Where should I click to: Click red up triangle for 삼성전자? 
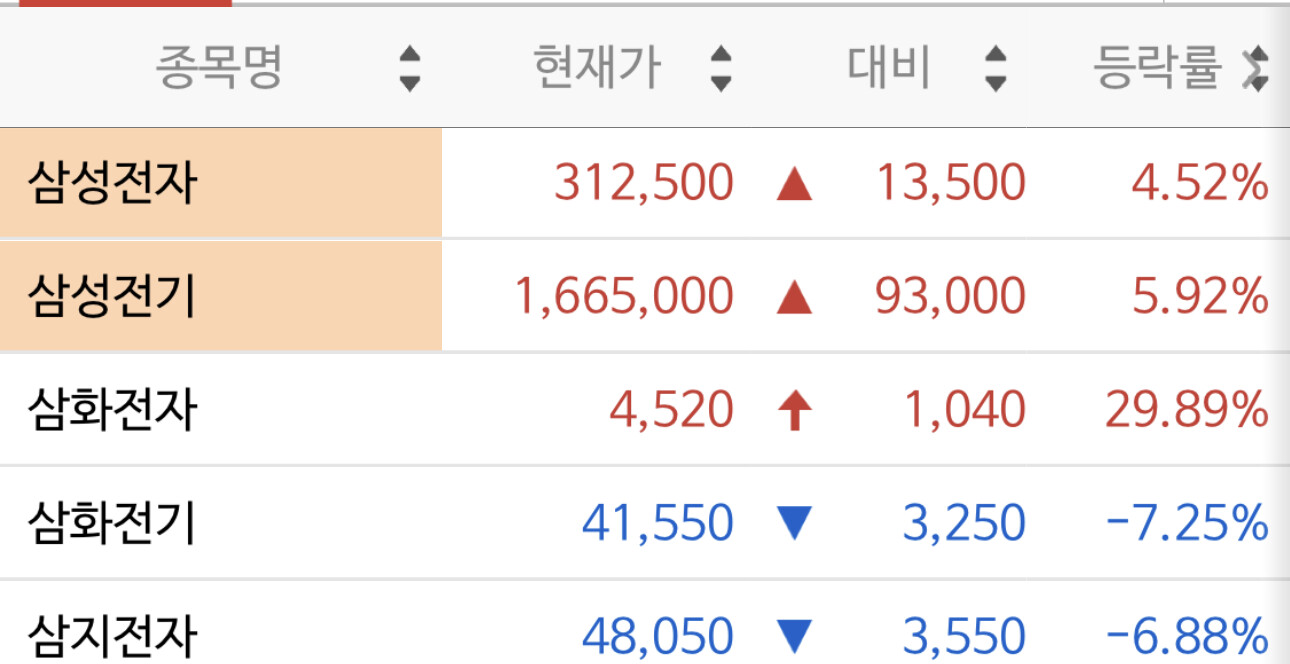[794, 184]
